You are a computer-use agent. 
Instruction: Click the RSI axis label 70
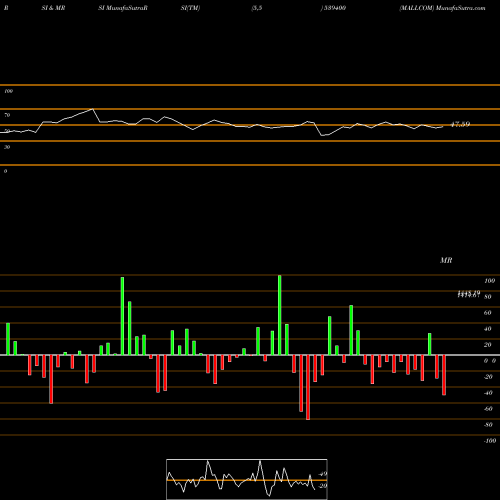(x=7, y=115)
